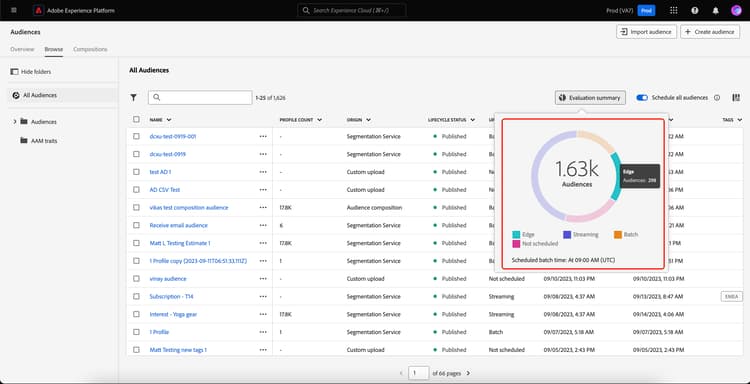Open more actions for AD CSV Test
The height and width of the screenshot is (384, 750).
pos(263,190)
